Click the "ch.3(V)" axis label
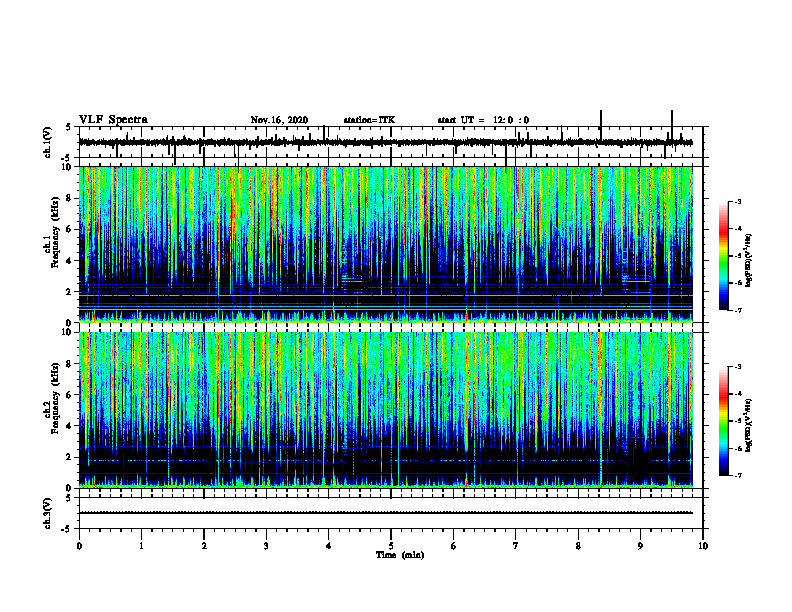The height and width of the screenshot is (612, 792). 47,513
